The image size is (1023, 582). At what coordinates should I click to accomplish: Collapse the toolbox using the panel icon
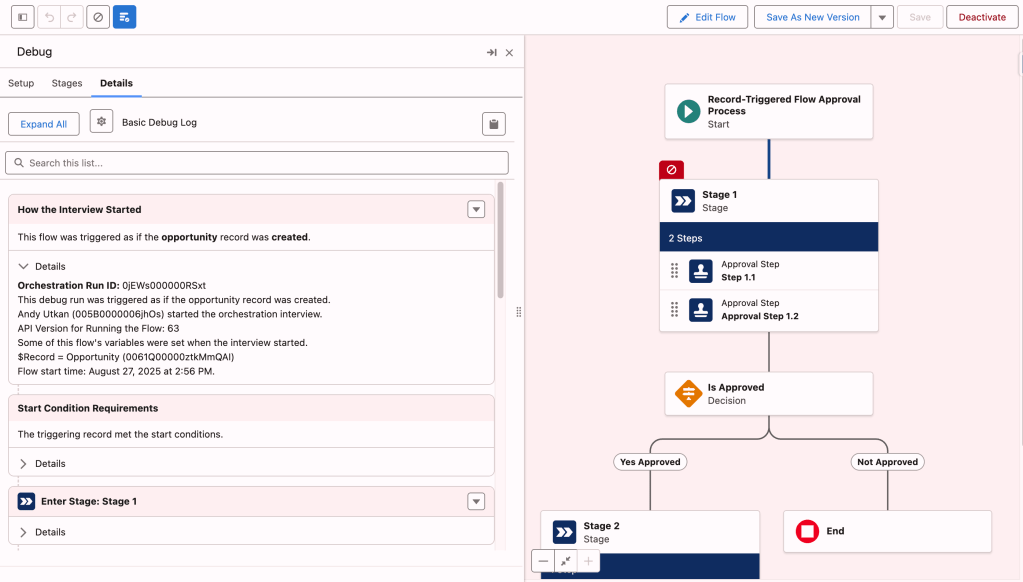(22, 17)
